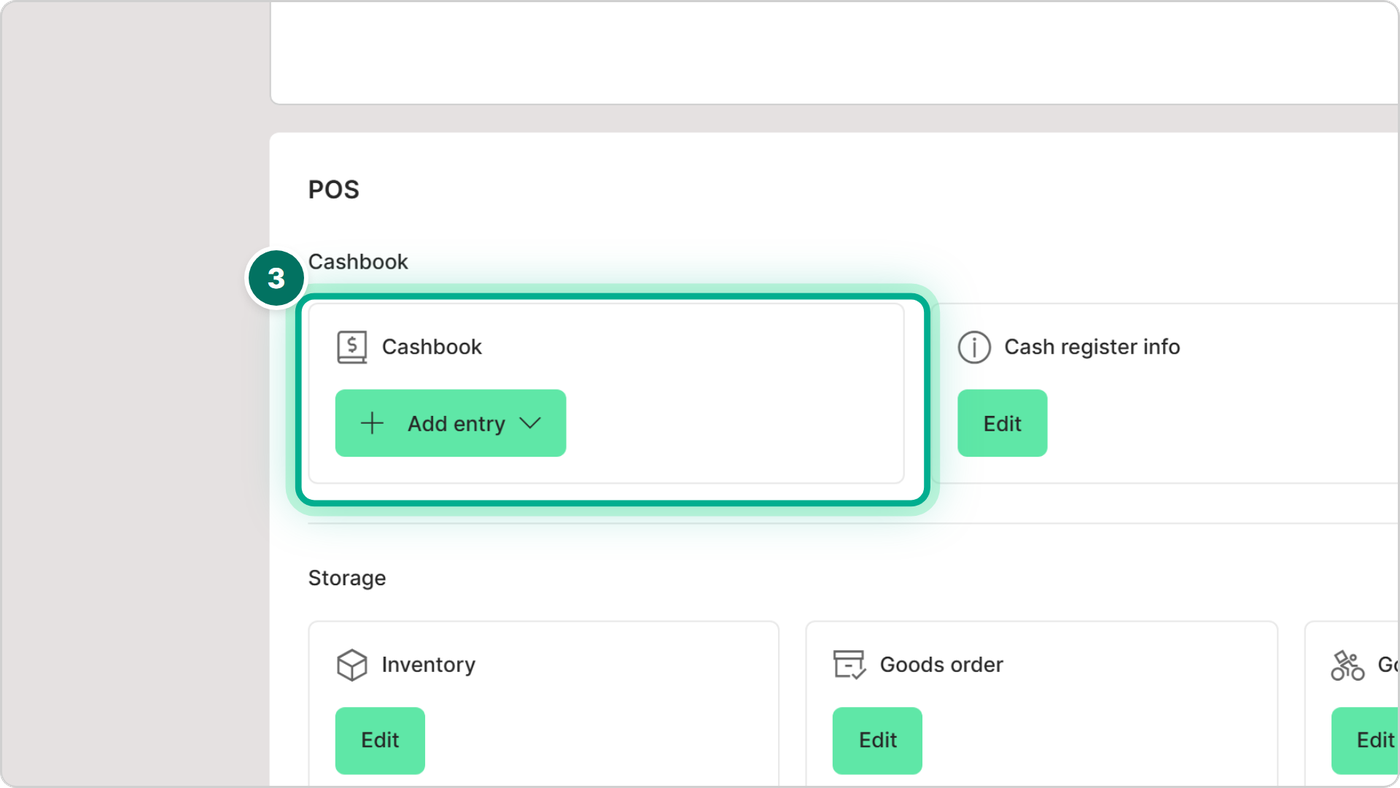Screen dimensions: 1400x788
Task: Click the Cashbook section subheading
Action: tap(358, 262)
